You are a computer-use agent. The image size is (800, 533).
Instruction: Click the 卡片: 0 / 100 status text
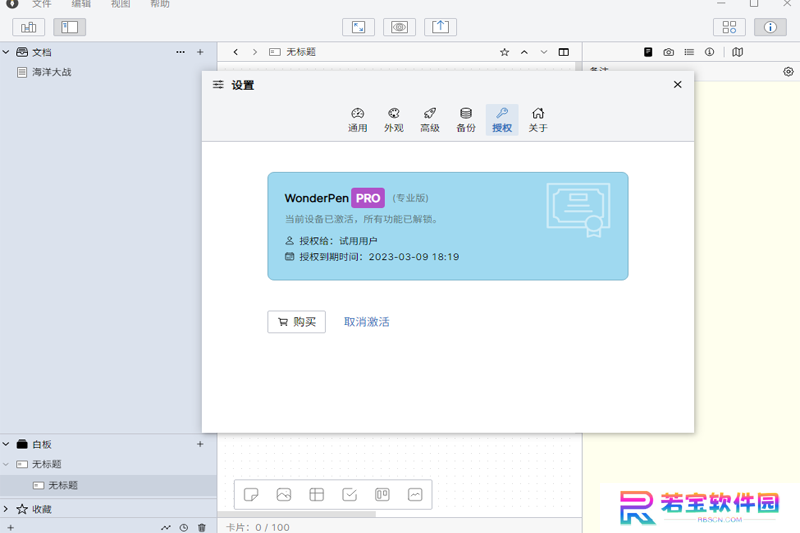coord(258,527)
